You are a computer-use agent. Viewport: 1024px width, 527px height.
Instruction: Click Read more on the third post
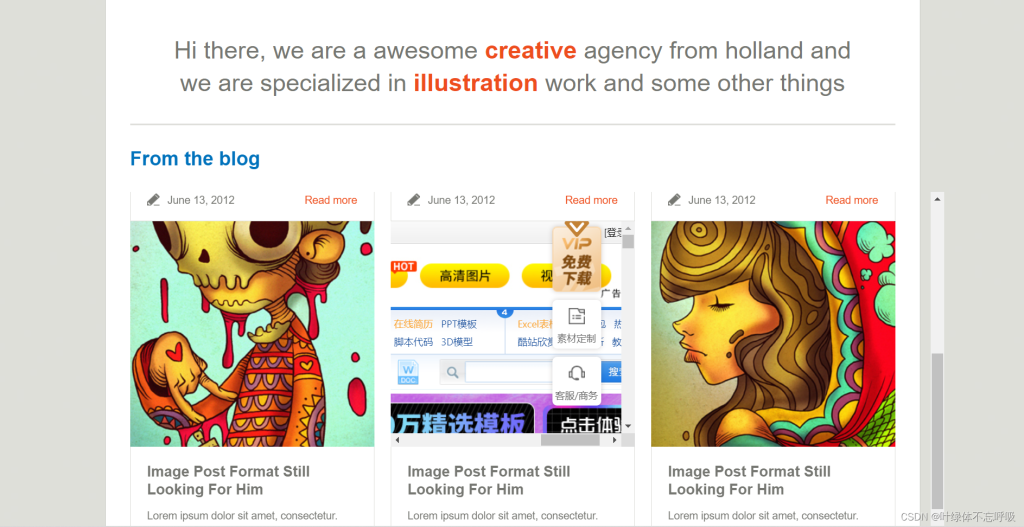pos(852,200)
